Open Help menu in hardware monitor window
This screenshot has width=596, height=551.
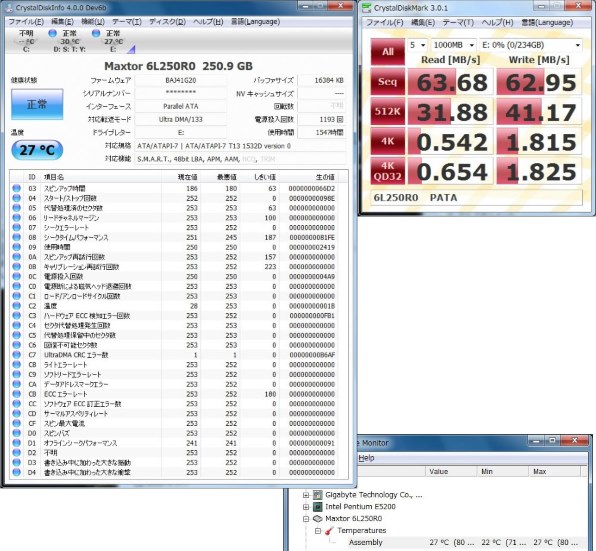click(x=366, y=458)
